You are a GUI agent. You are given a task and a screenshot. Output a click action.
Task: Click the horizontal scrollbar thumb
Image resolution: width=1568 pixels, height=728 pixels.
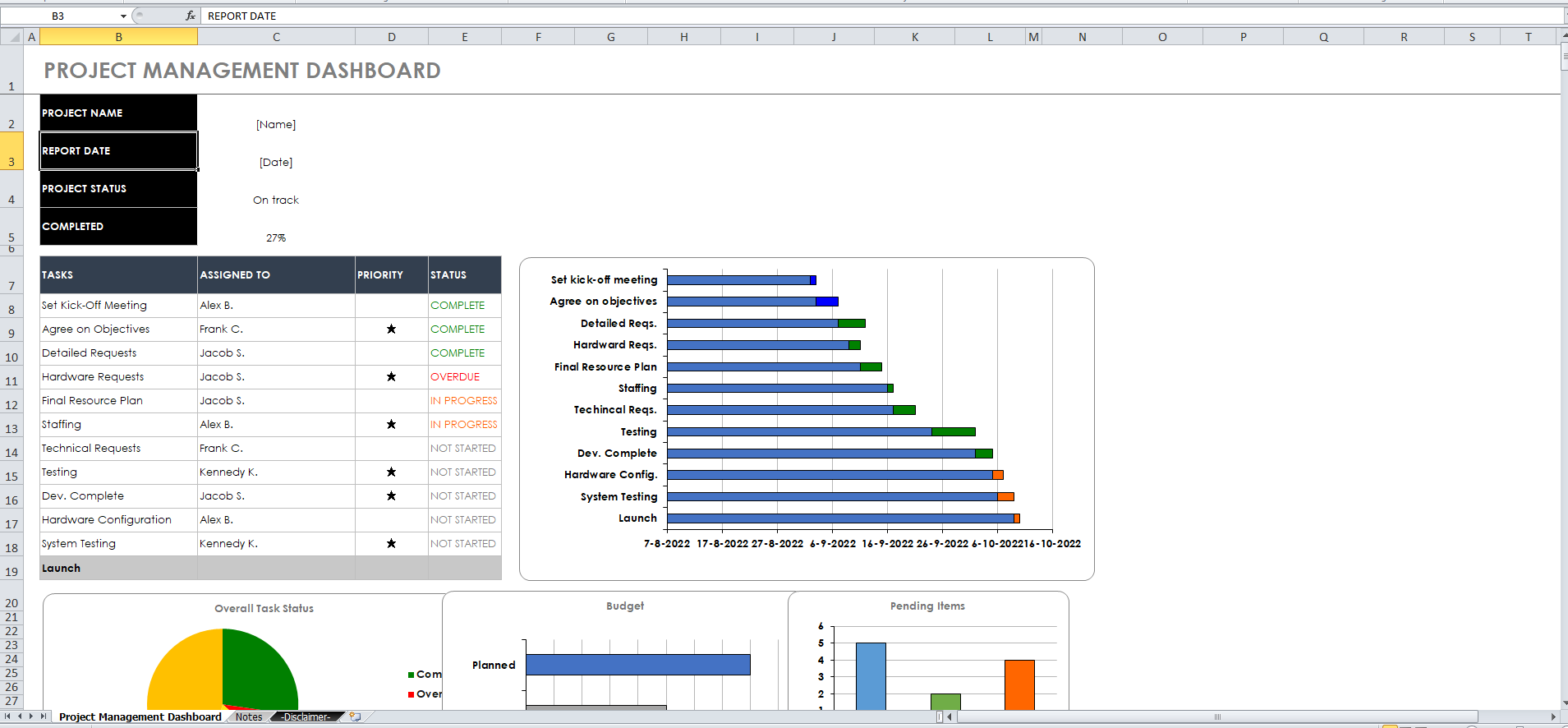pyautogui.click(x=1217, y=716)
